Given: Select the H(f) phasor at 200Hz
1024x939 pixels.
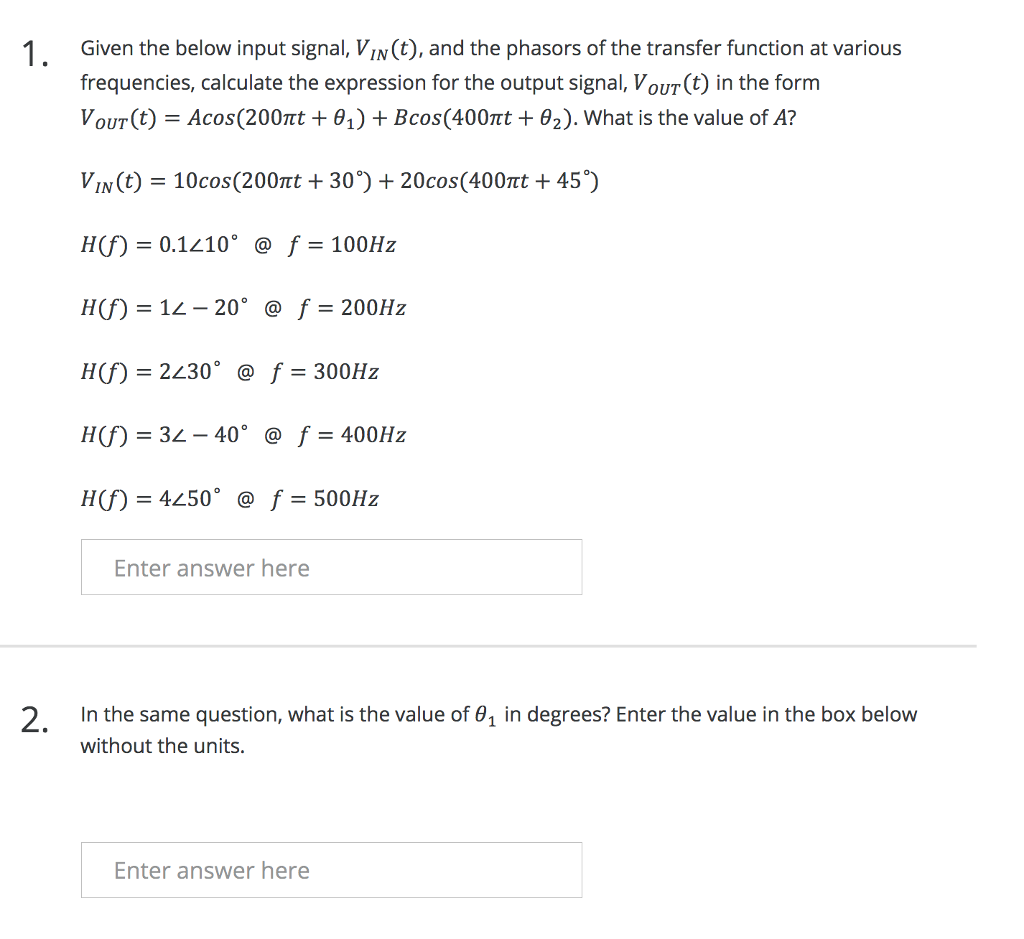Looking at the screenshot, I should 243,308.
